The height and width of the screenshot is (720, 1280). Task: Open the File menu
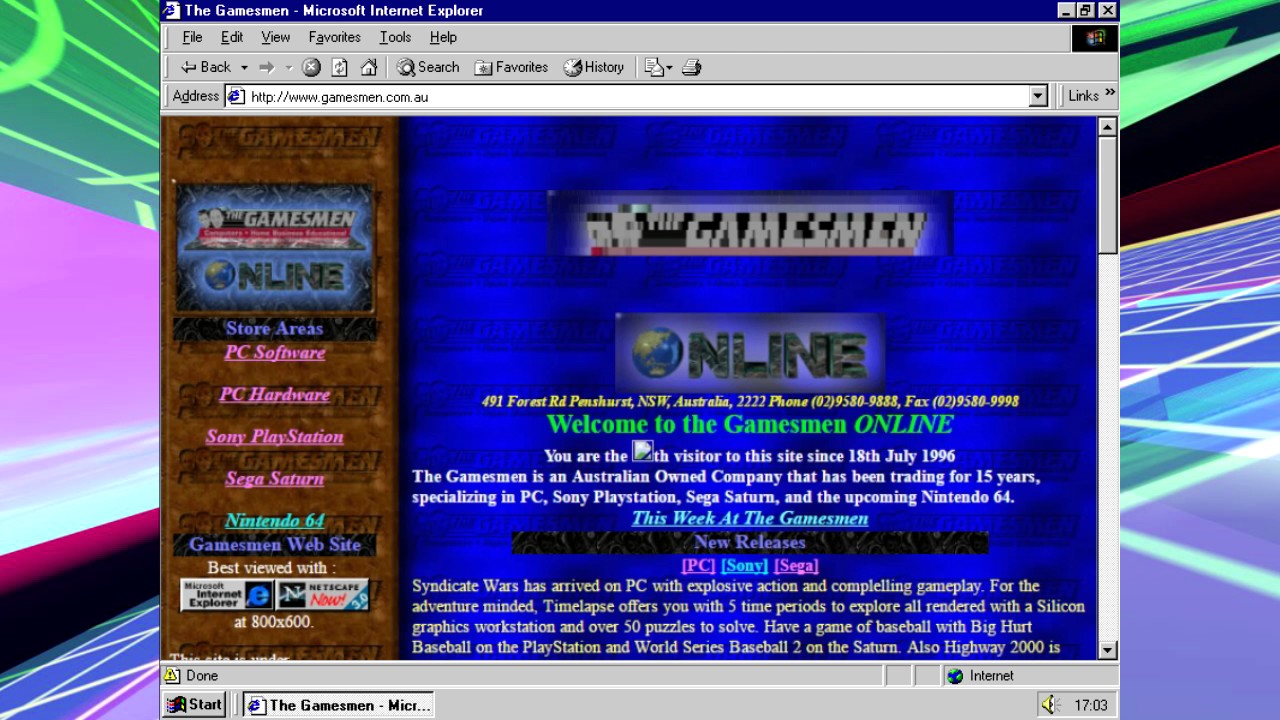[192, 37]
